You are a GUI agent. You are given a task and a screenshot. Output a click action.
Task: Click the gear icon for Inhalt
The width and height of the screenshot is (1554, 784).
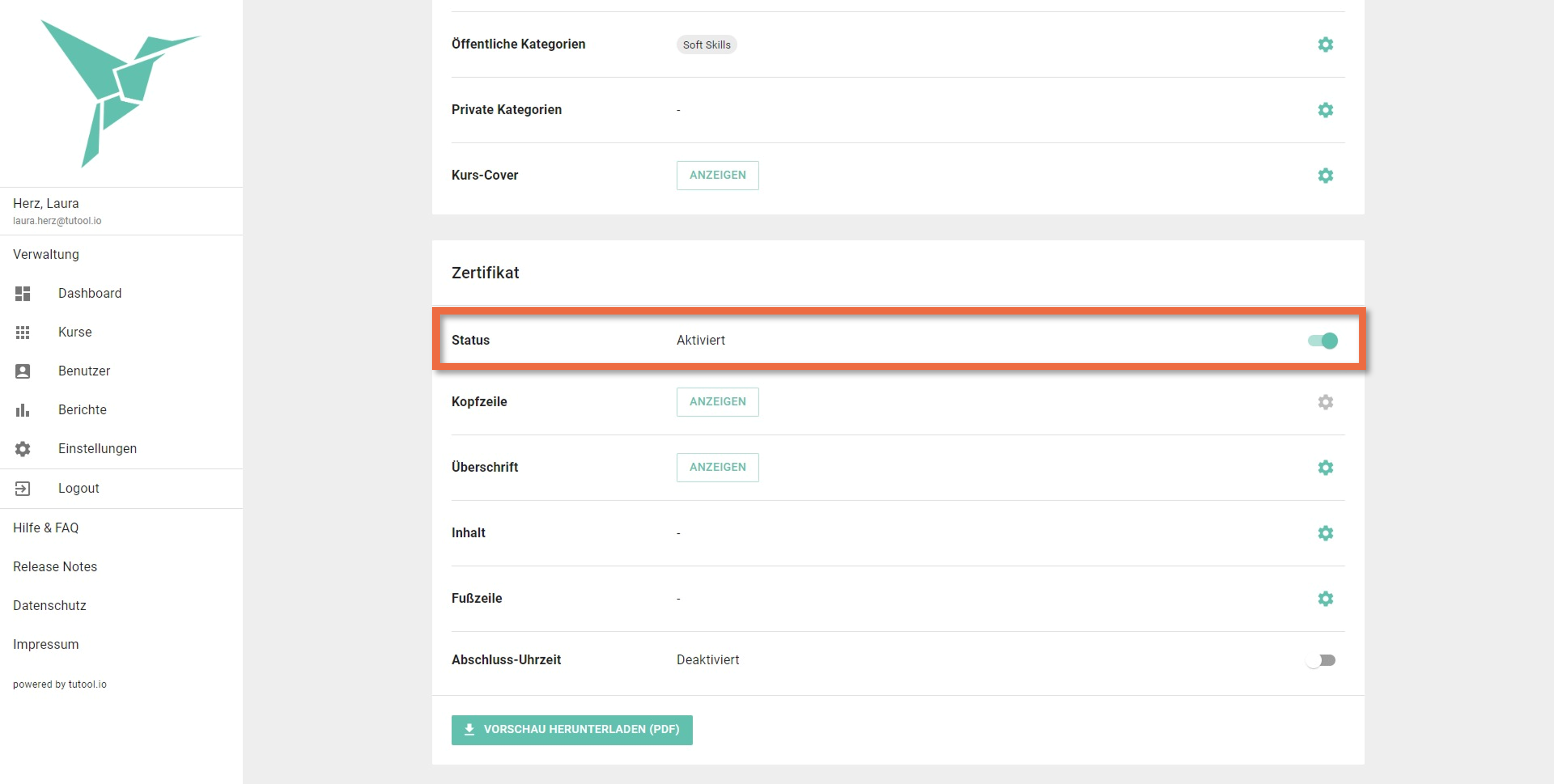[1325, 533]
